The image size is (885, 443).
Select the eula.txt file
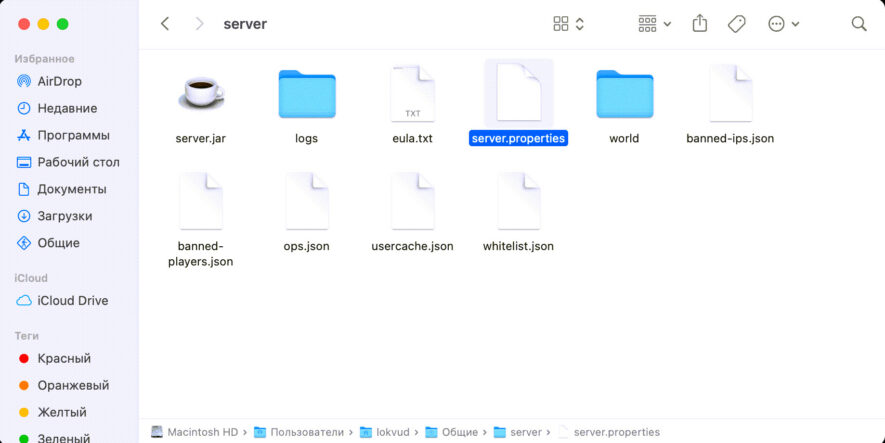(412, 94)
